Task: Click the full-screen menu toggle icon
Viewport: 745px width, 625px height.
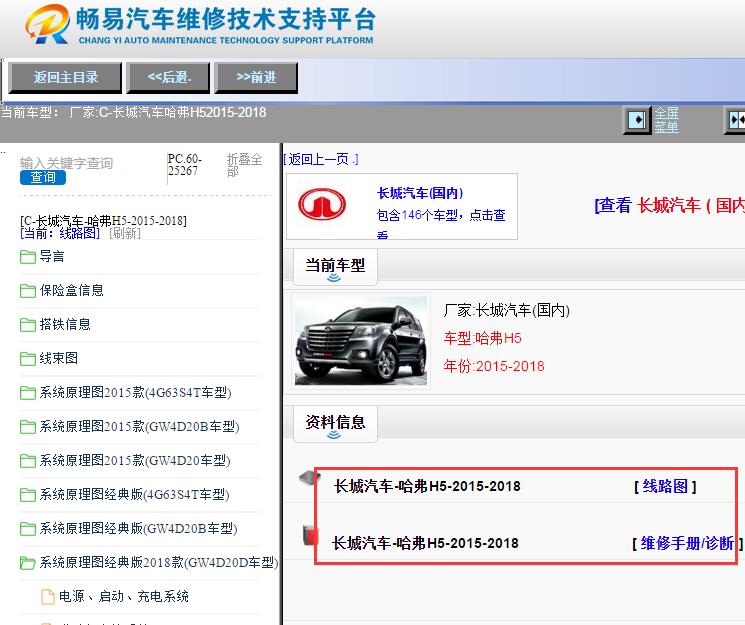Action: coord(637,120)
